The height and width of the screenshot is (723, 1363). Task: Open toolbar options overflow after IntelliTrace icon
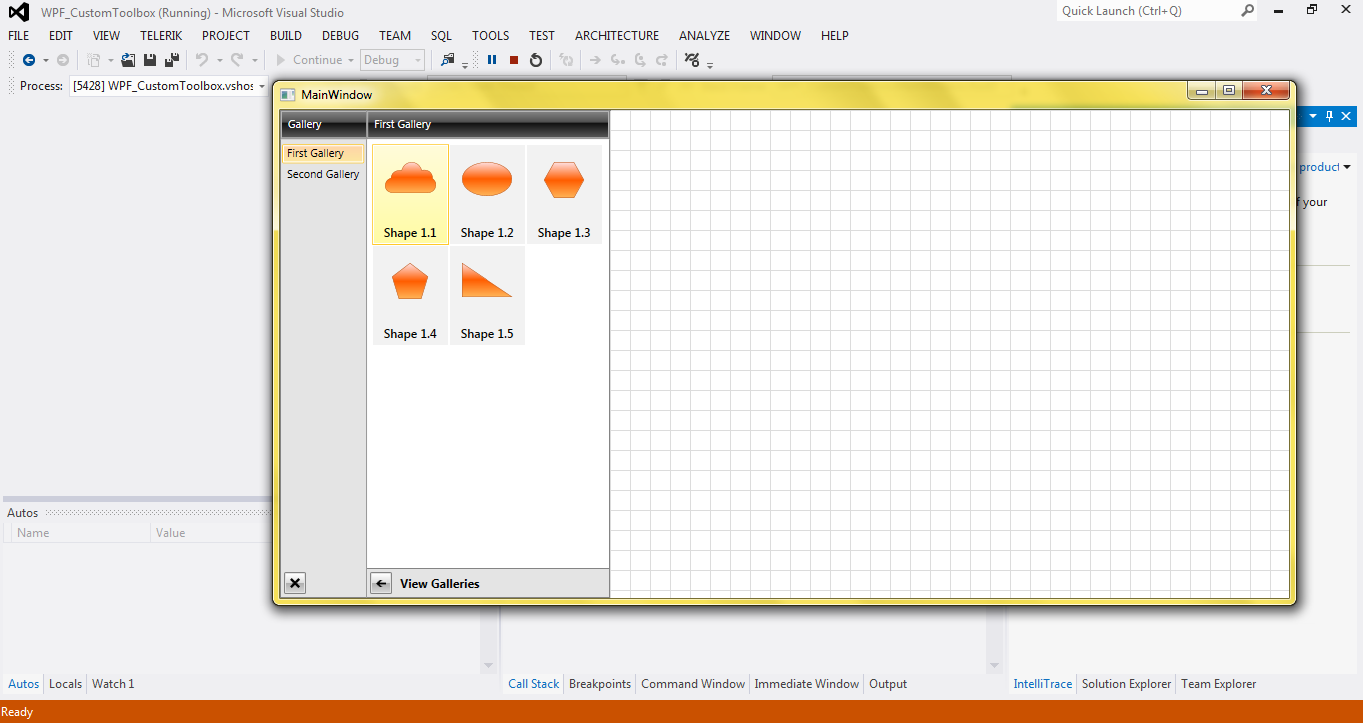click(710, 63)
